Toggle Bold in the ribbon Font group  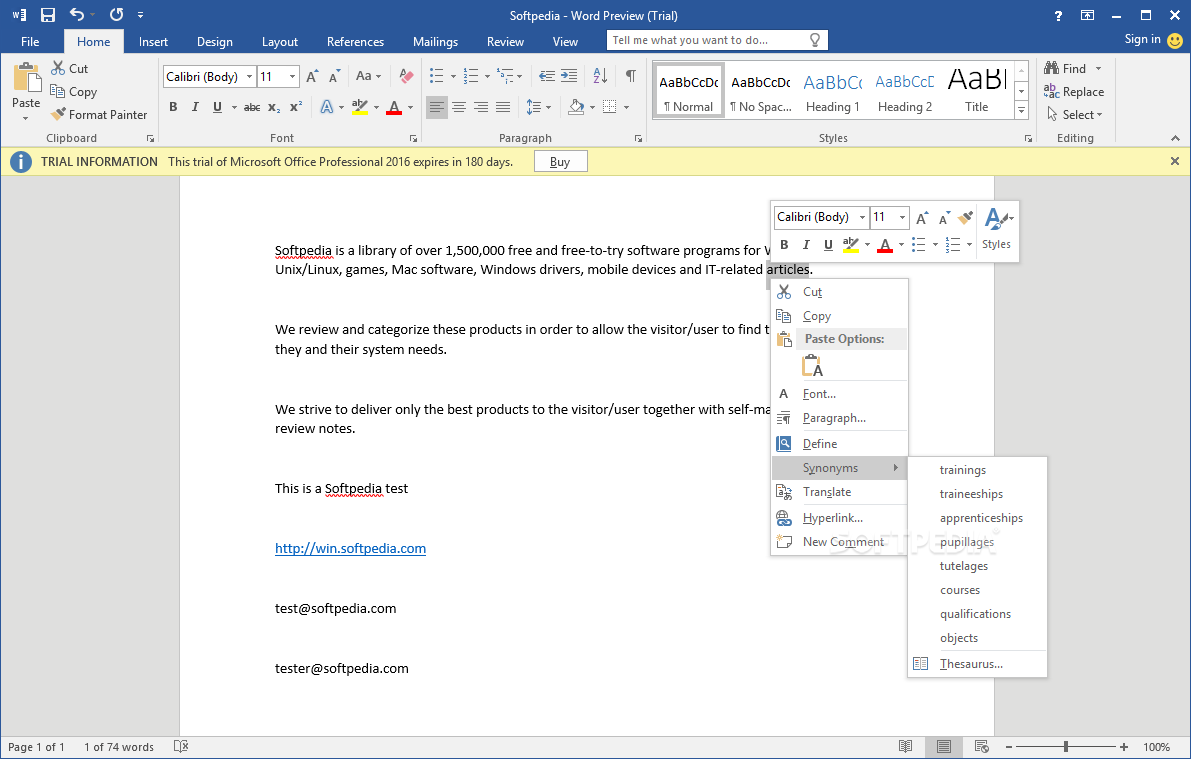[x=173, y=107]
